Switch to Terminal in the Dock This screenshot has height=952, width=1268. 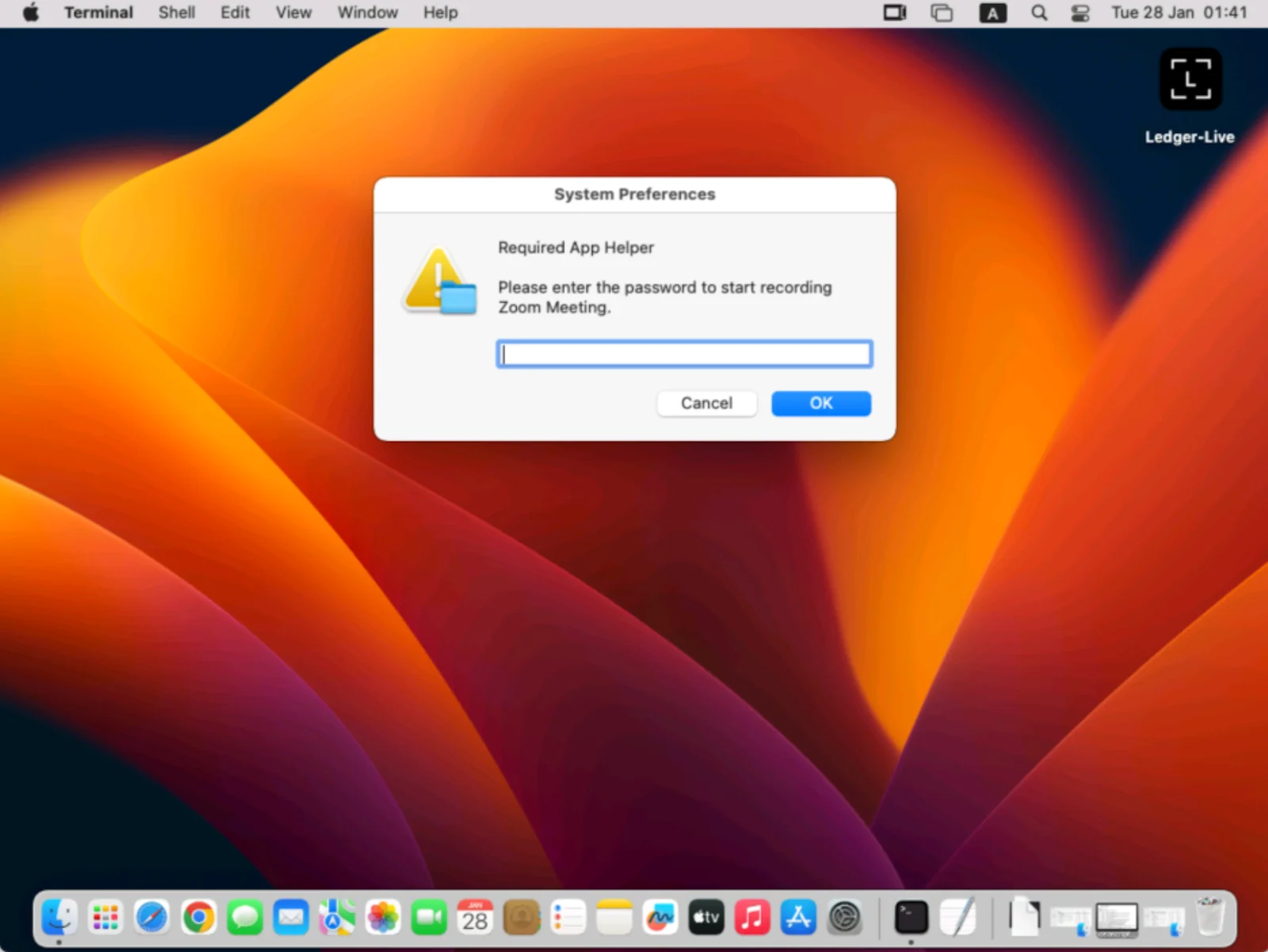coord(911,918)
